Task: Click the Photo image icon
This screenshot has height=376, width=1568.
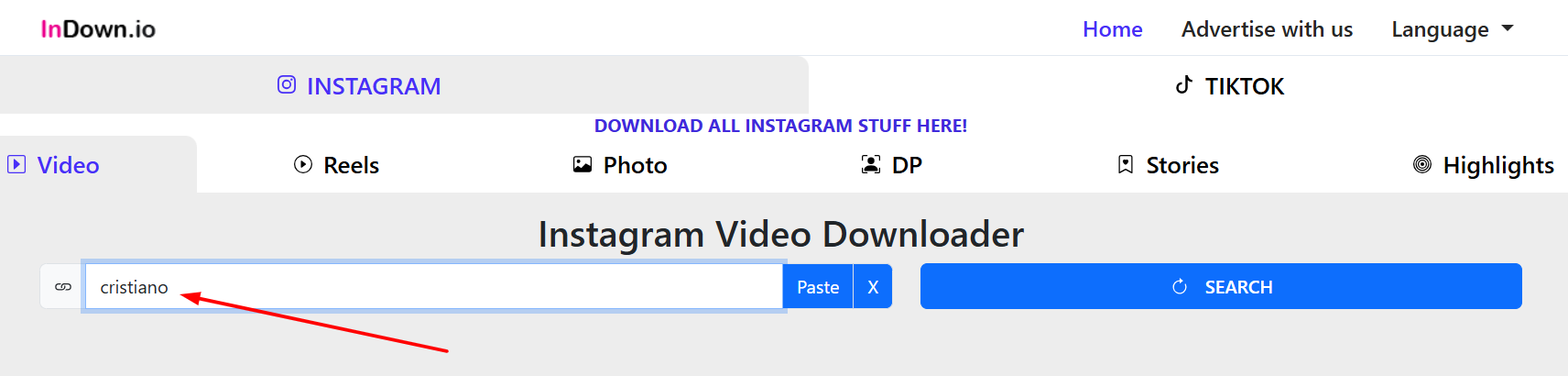Action: tap(583, 164)
